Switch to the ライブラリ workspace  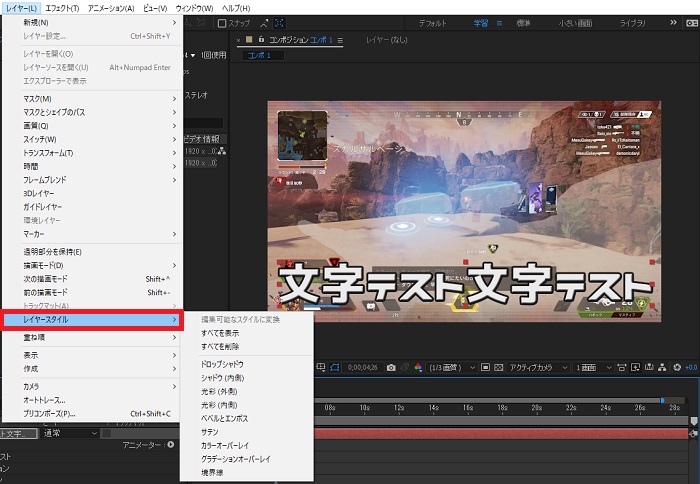(x=632, y=23)
